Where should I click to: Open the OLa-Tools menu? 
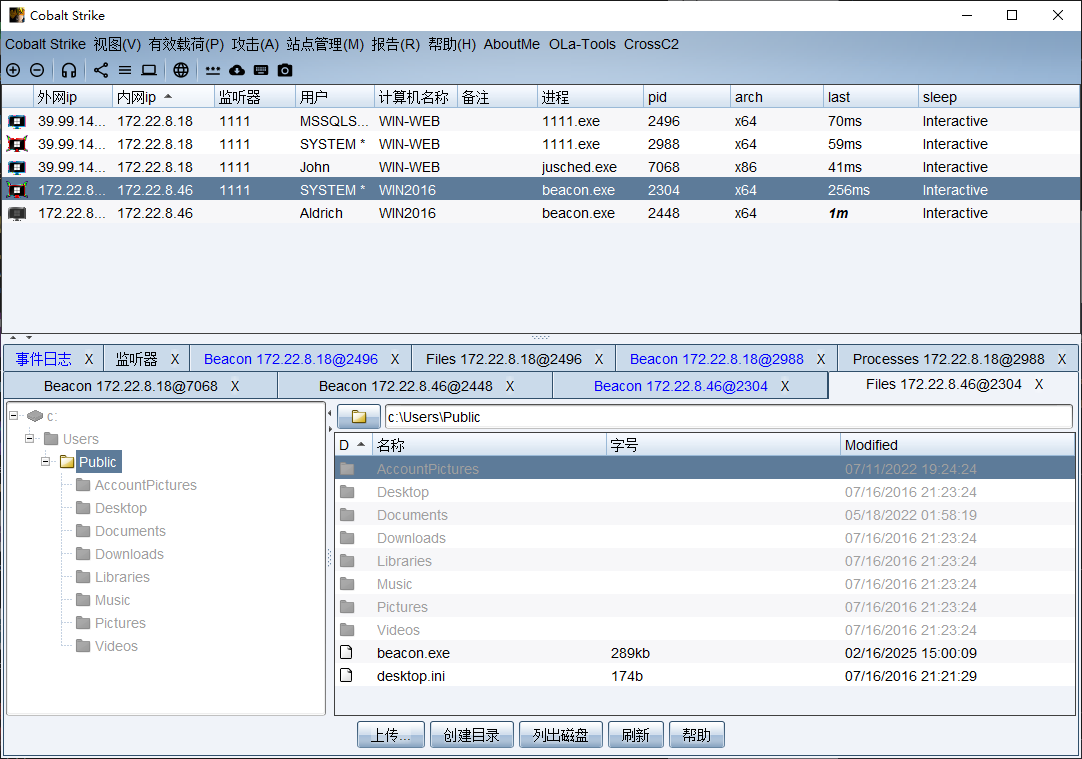pos(582,44)
